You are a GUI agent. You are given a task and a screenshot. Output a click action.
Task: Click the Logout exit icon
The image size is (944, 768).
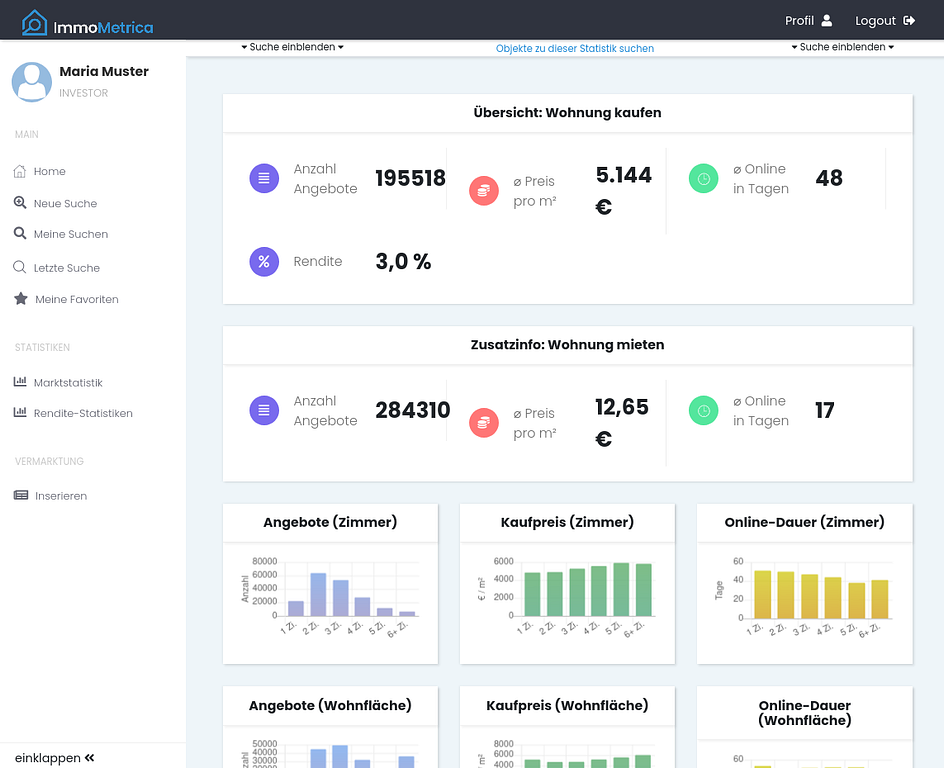click(x=909, y=21)
